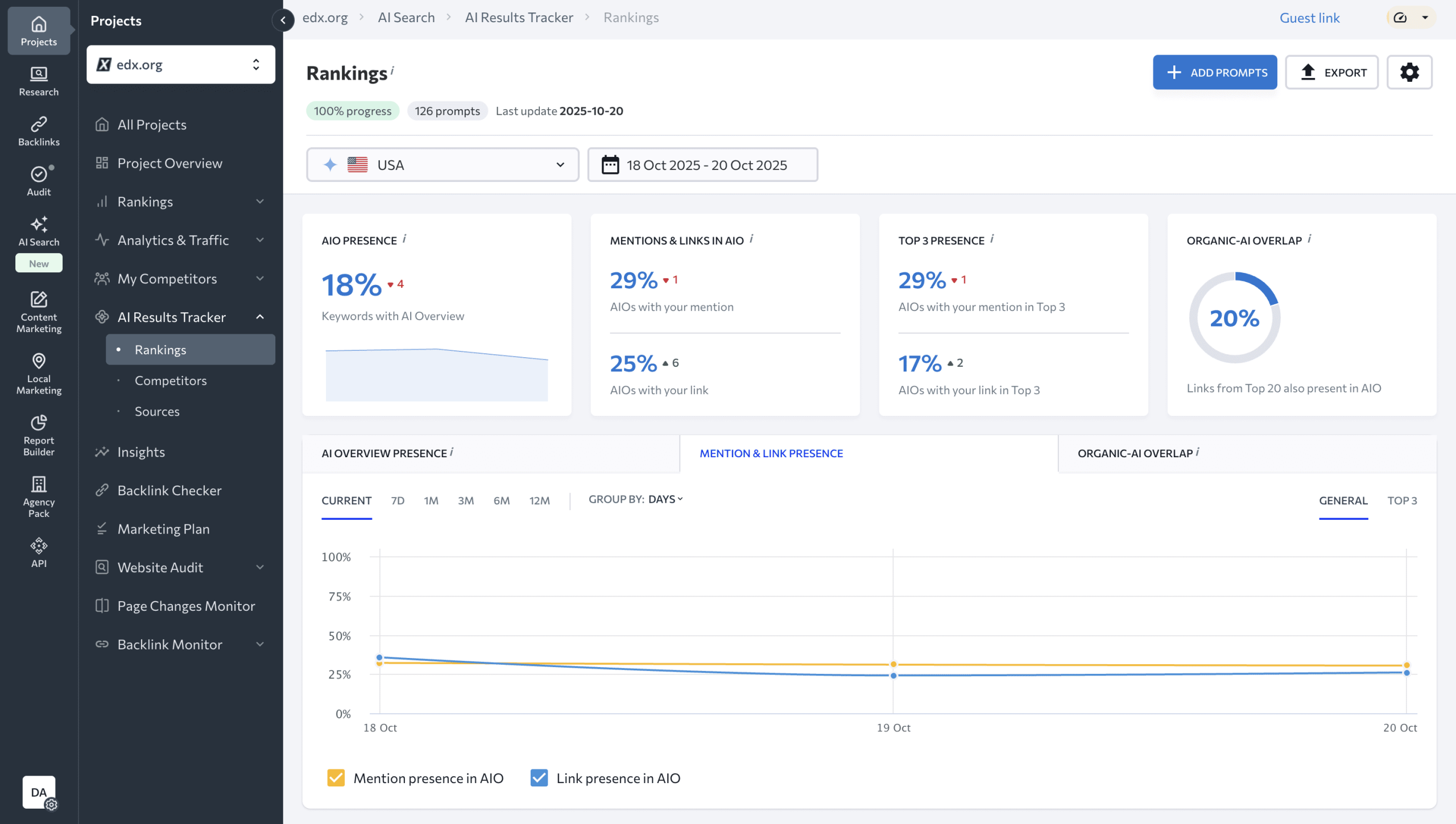Screen dimensions: 1456x824
Task: Expand the Analytics & Traffic menu
Action: point(260,240)
